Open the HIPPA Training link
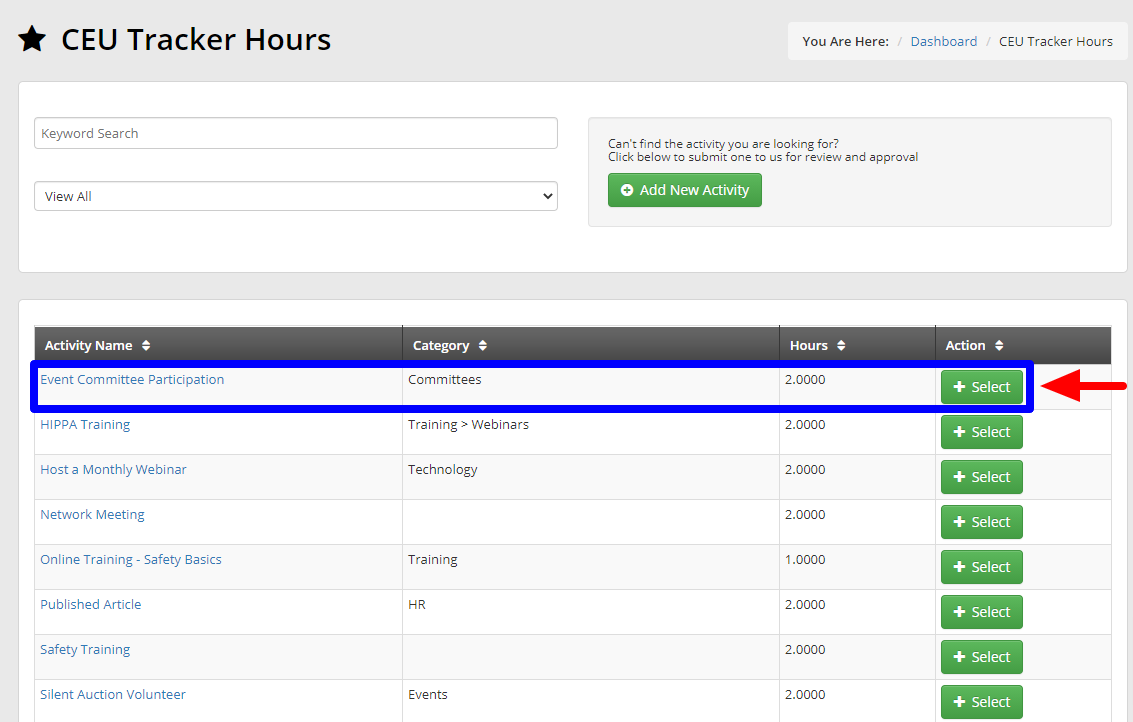Viewport: 1133px width, 722px height. coord(85,424)
